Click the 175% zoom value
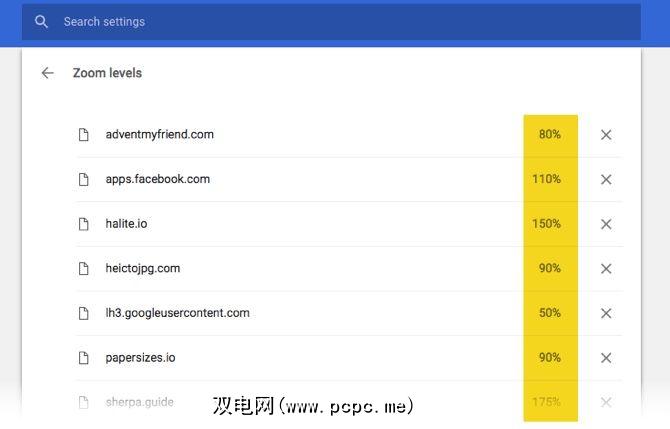 (x=547, y=402)
